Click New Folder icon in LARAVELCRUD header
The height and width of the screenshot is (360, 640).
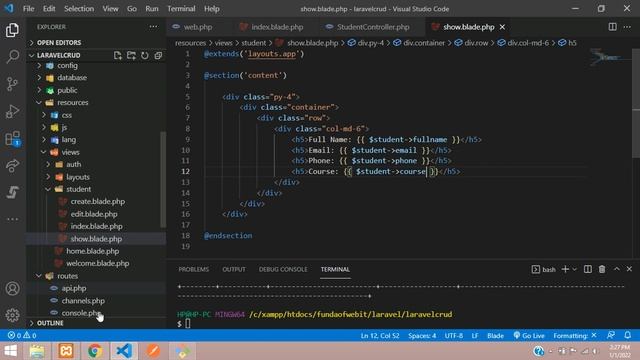tap(131, 55)
